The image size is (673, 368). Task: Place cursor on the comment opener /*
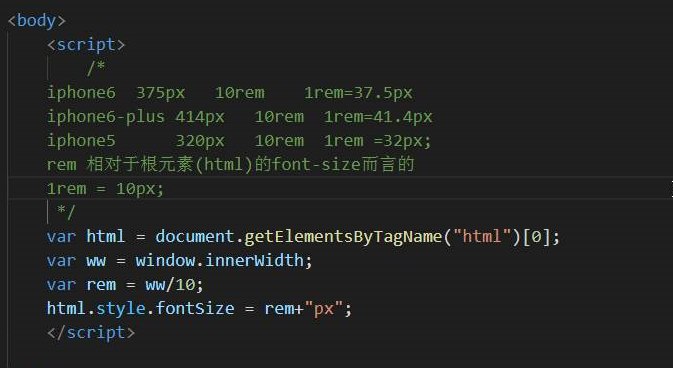click(96, 68)
